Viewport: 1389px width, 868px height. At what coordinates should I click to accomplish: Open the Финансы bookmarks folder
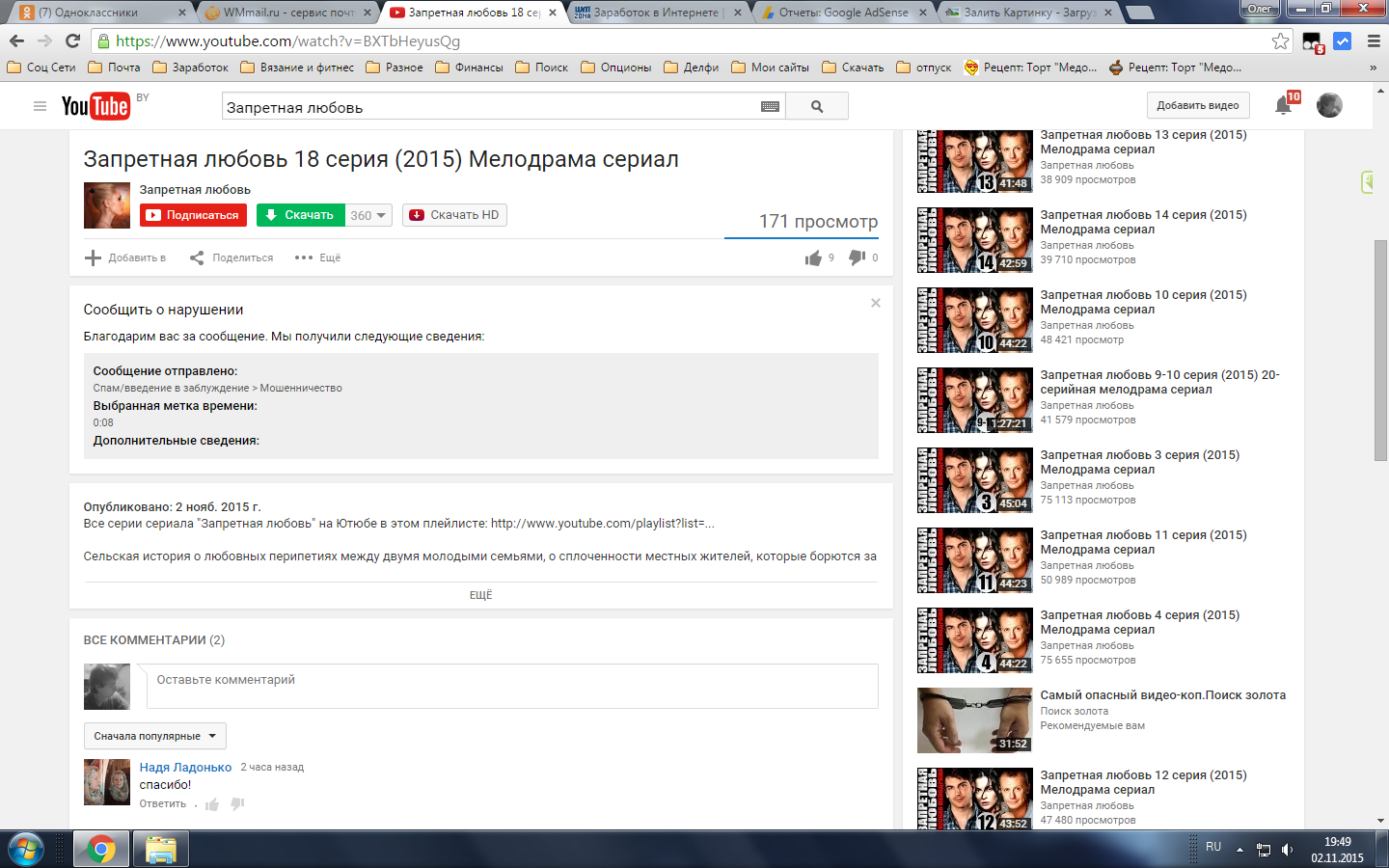pos(469,68)
